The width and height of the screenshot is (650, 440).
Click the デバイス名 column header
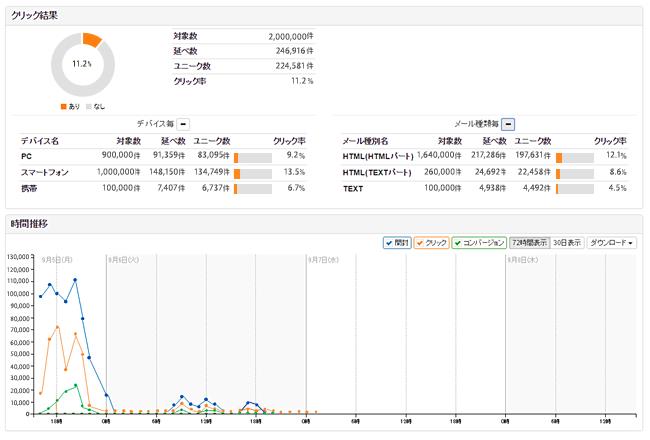click(x=40, y=141)
